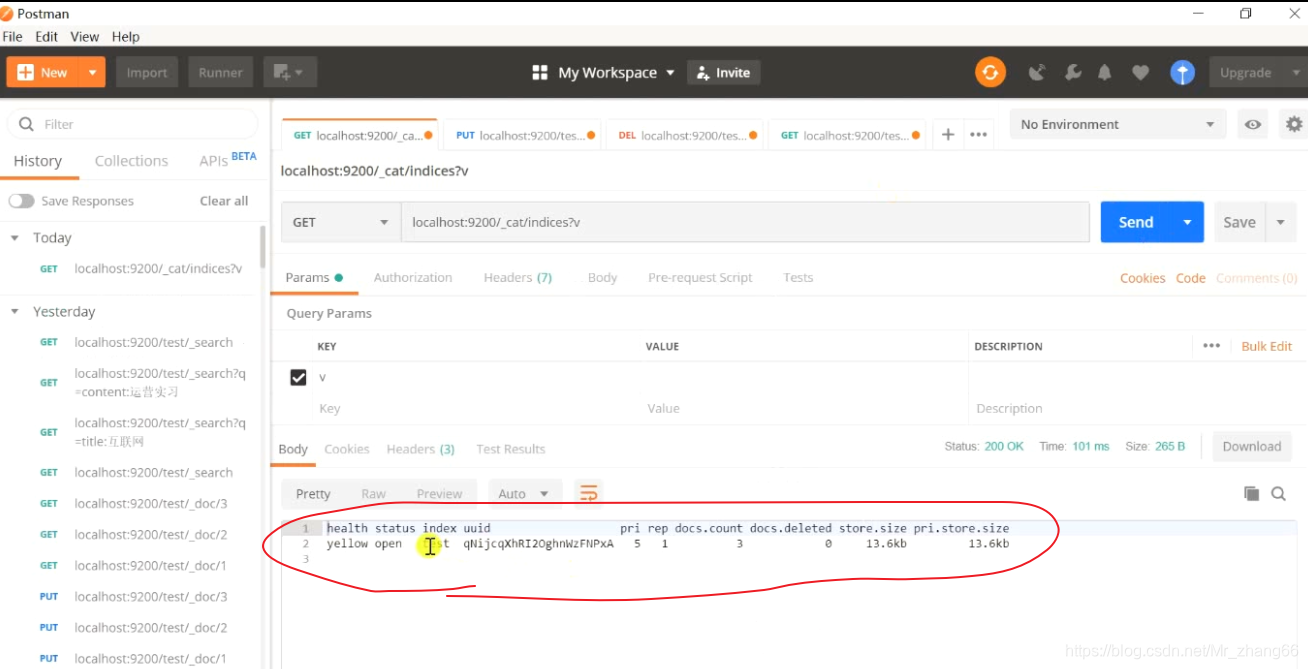The height and width of the screenshot is (669, 1308).
Task: Click the workspace grid icon
Action: point(540,72)
